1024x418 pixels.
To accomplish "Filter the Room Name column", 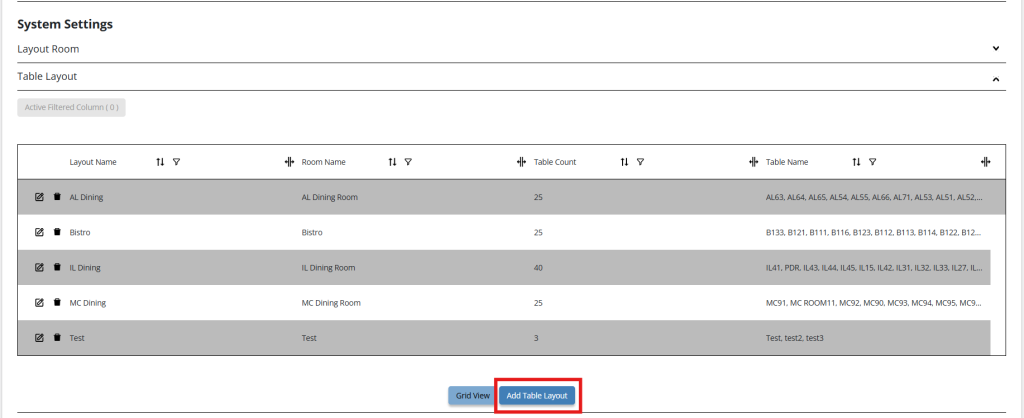I will (408, 162).
